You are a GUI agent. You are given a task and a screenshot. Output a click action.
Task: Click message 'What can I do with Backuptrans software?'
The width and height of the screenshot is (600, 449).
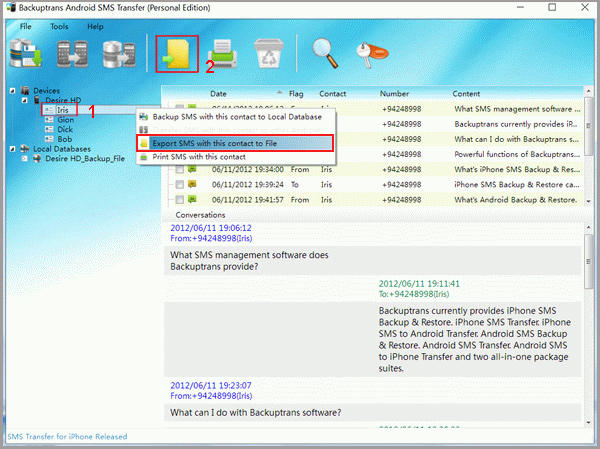pos(256,413)
